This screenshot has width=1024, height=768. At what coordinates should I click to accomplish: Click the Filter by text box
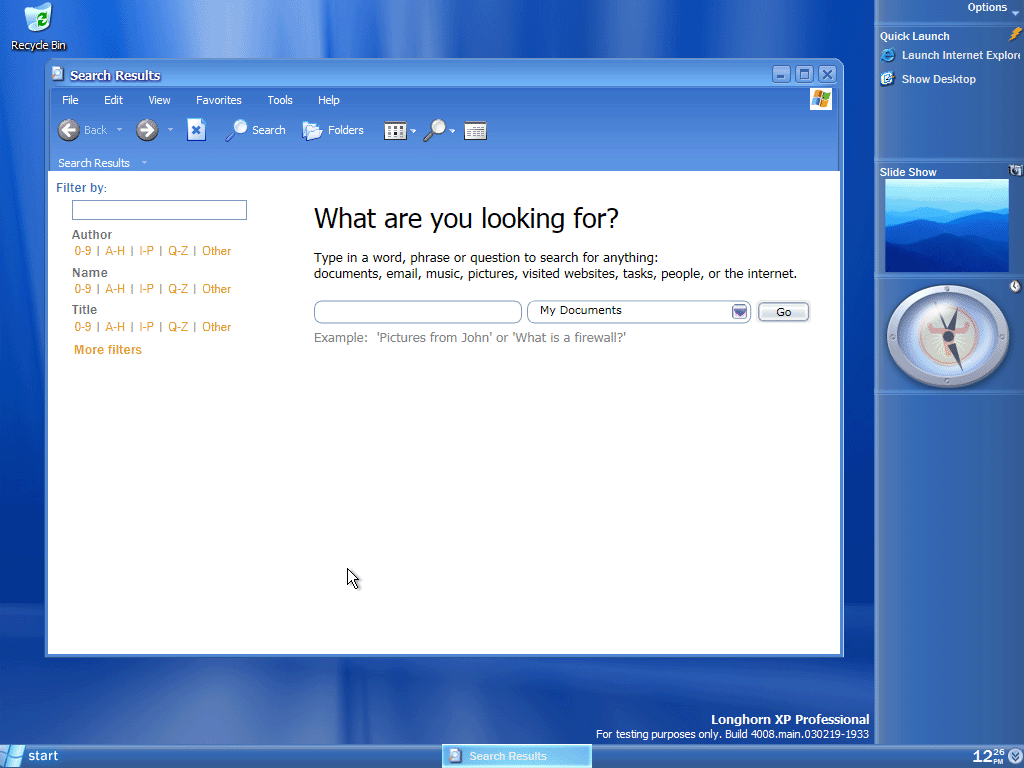(x=159, y=210)
